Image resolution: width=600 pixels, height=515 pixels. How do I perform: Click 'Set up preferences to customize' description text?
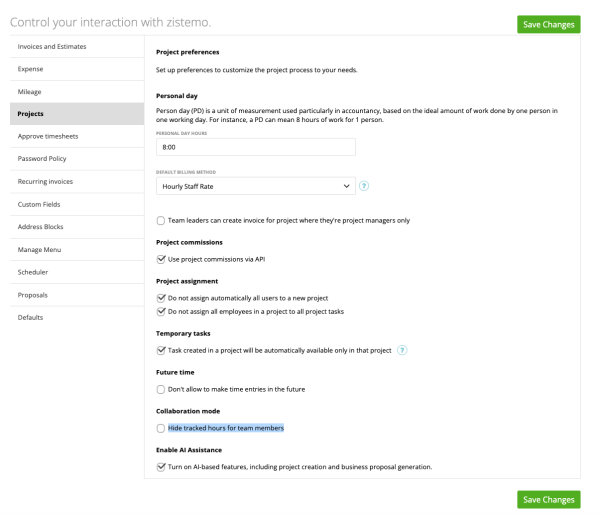256,70
